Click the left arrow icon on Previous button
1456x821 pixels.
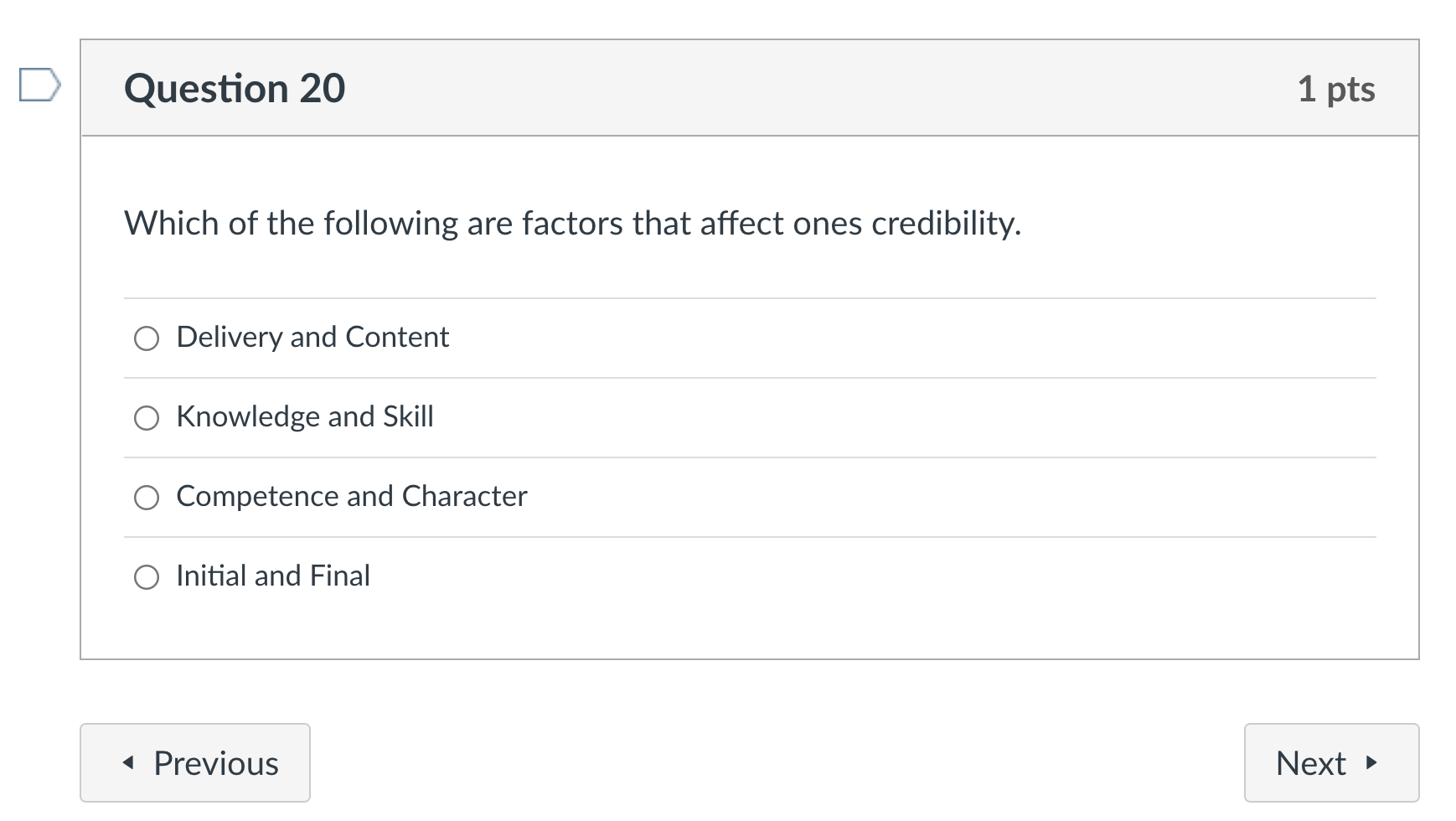pyautogui.click(x=127, y=762)
